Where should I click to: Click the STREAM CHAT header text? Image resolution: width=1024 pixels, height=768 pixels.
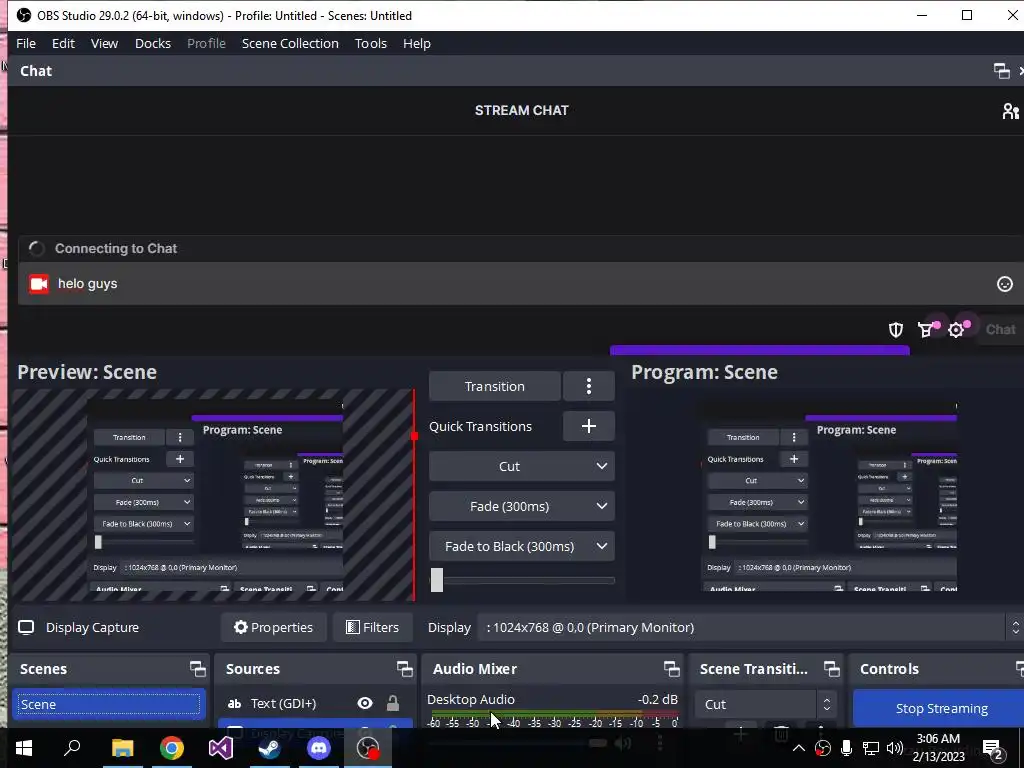[x=521, y=111]
